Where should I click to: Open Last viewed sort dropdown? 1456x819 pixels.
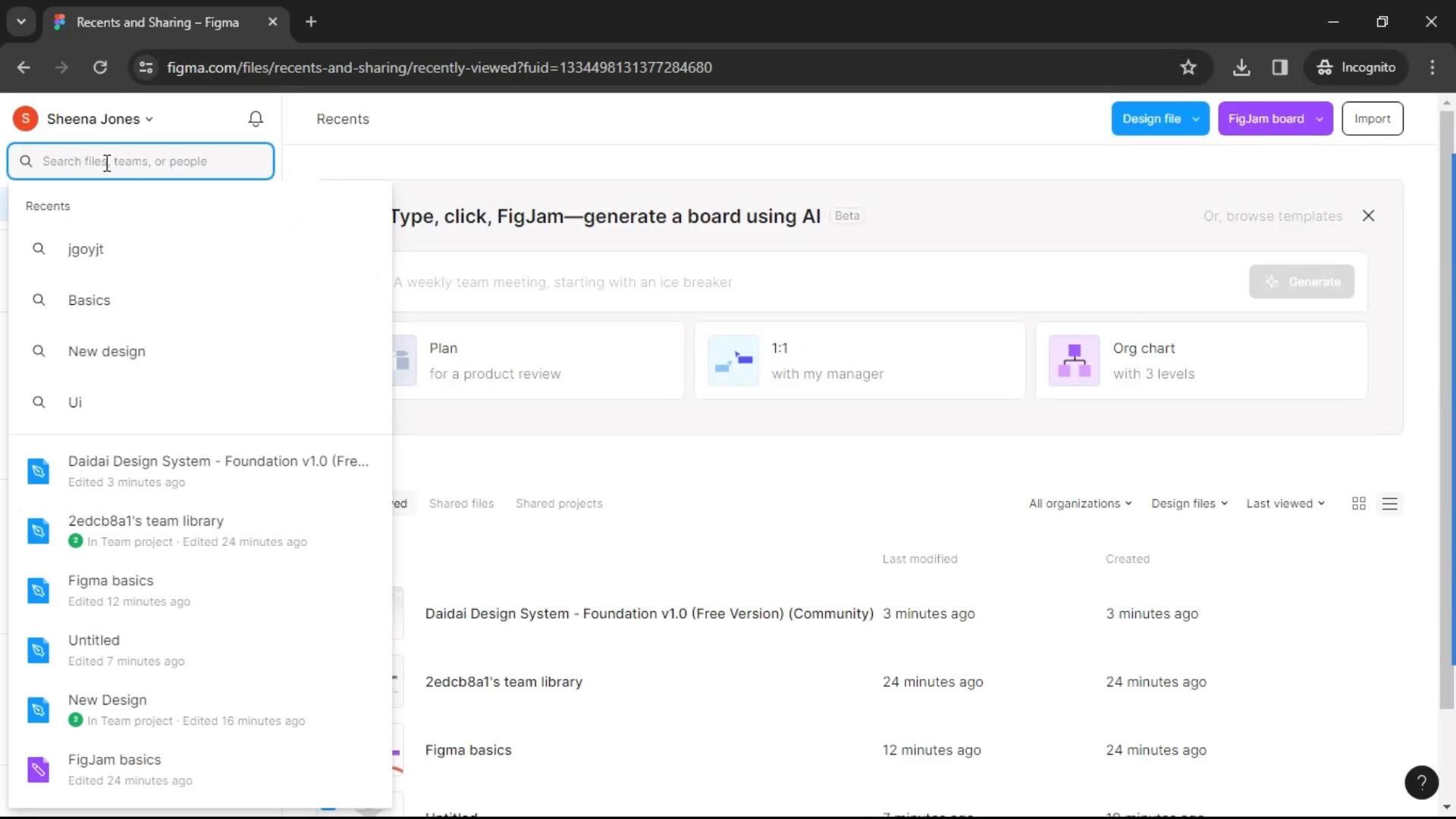pos(1285,504)
